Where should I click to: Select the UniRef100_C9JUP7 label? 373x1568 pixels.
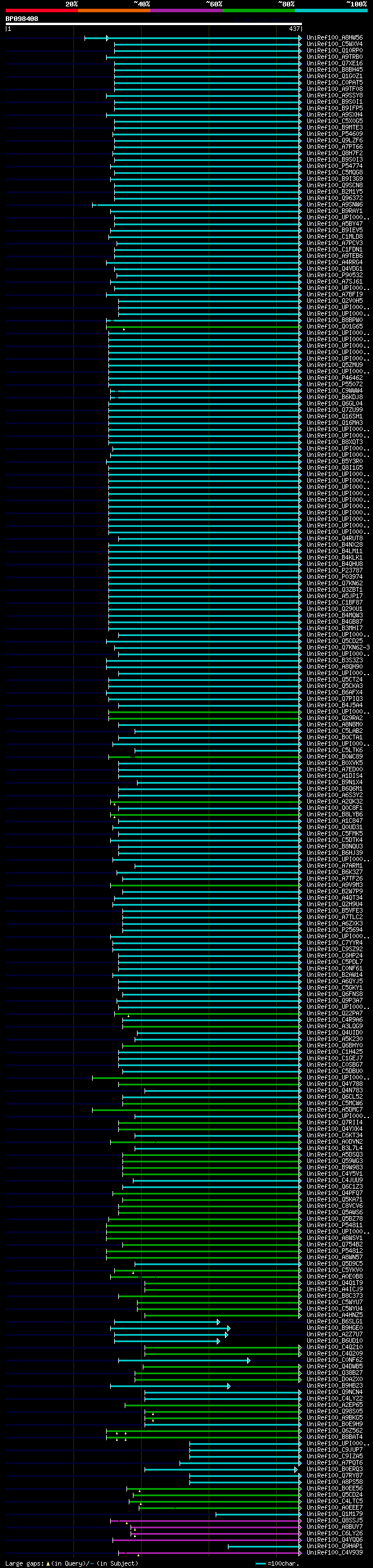335,1450
